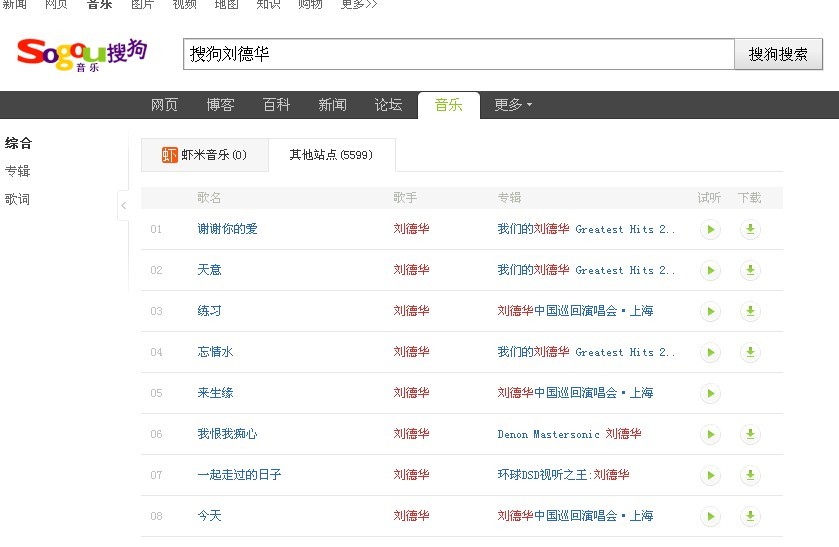Open song title 今天
This screenshot has height=547, width=839.
(x=209, y=516)
